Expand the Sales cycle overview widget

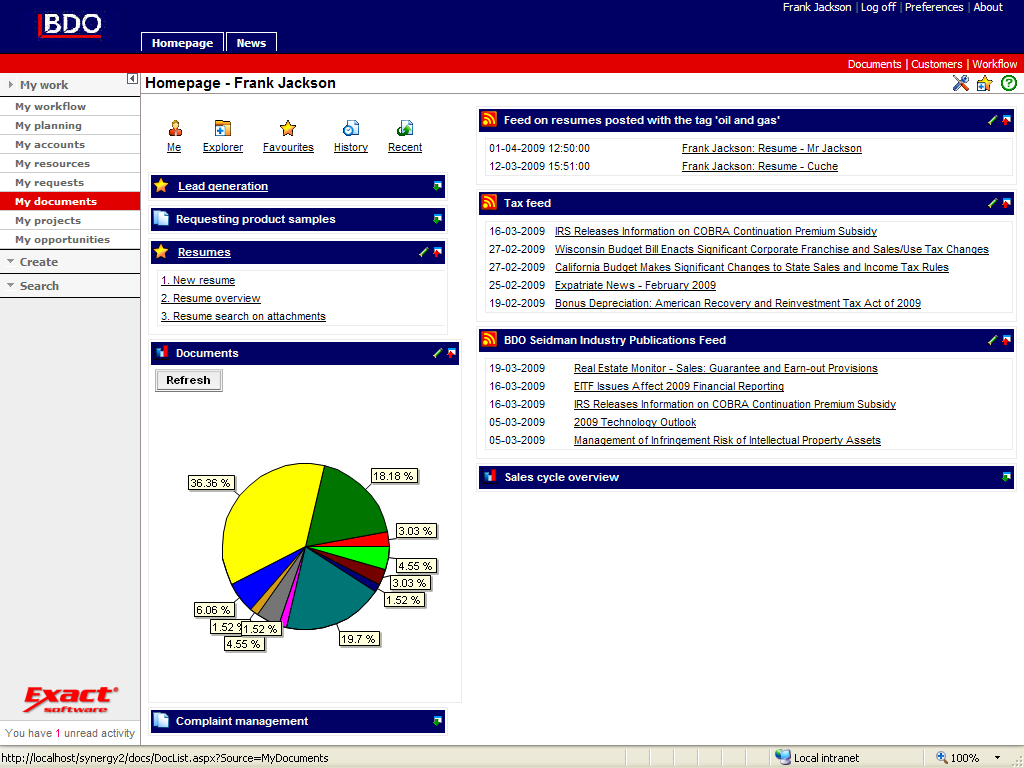[1006, 477]
